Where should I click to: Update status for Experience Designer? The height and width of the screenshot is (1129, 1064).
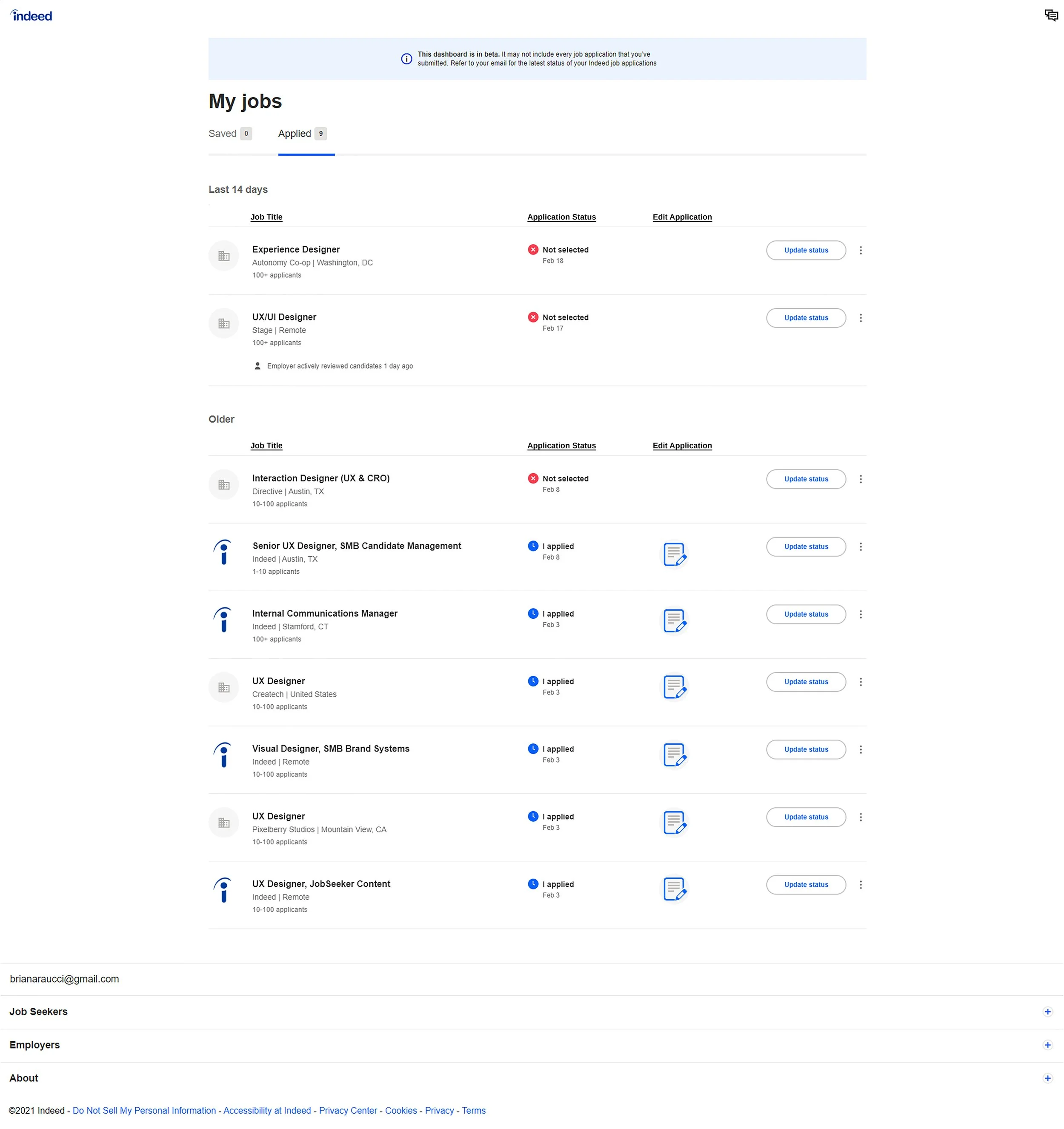pyautogui.click(x=806, y=251)
